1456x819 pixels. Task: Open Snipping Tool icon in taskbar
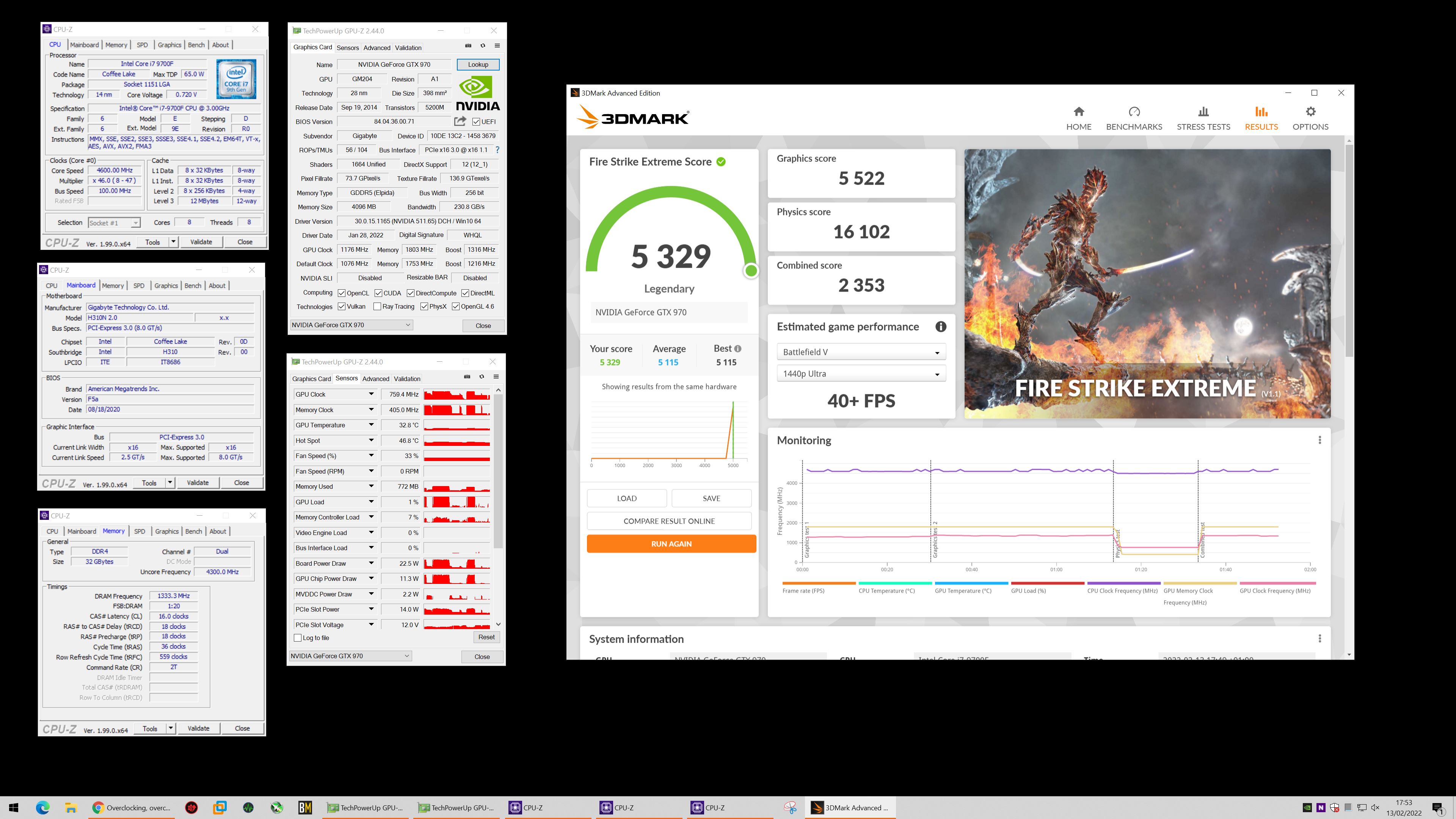click(x=790, y=808)
